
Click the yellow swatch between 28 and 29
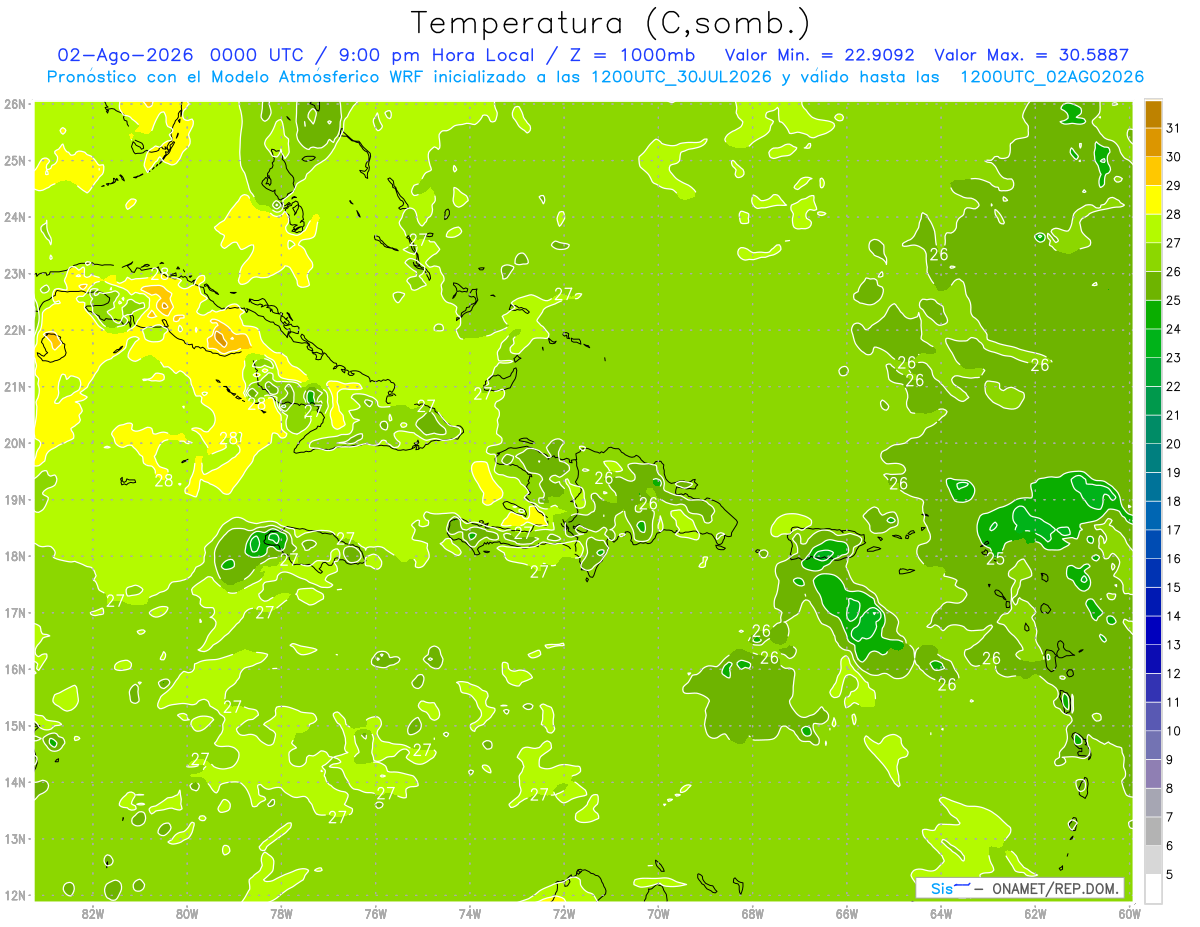tap(1153, 200)
